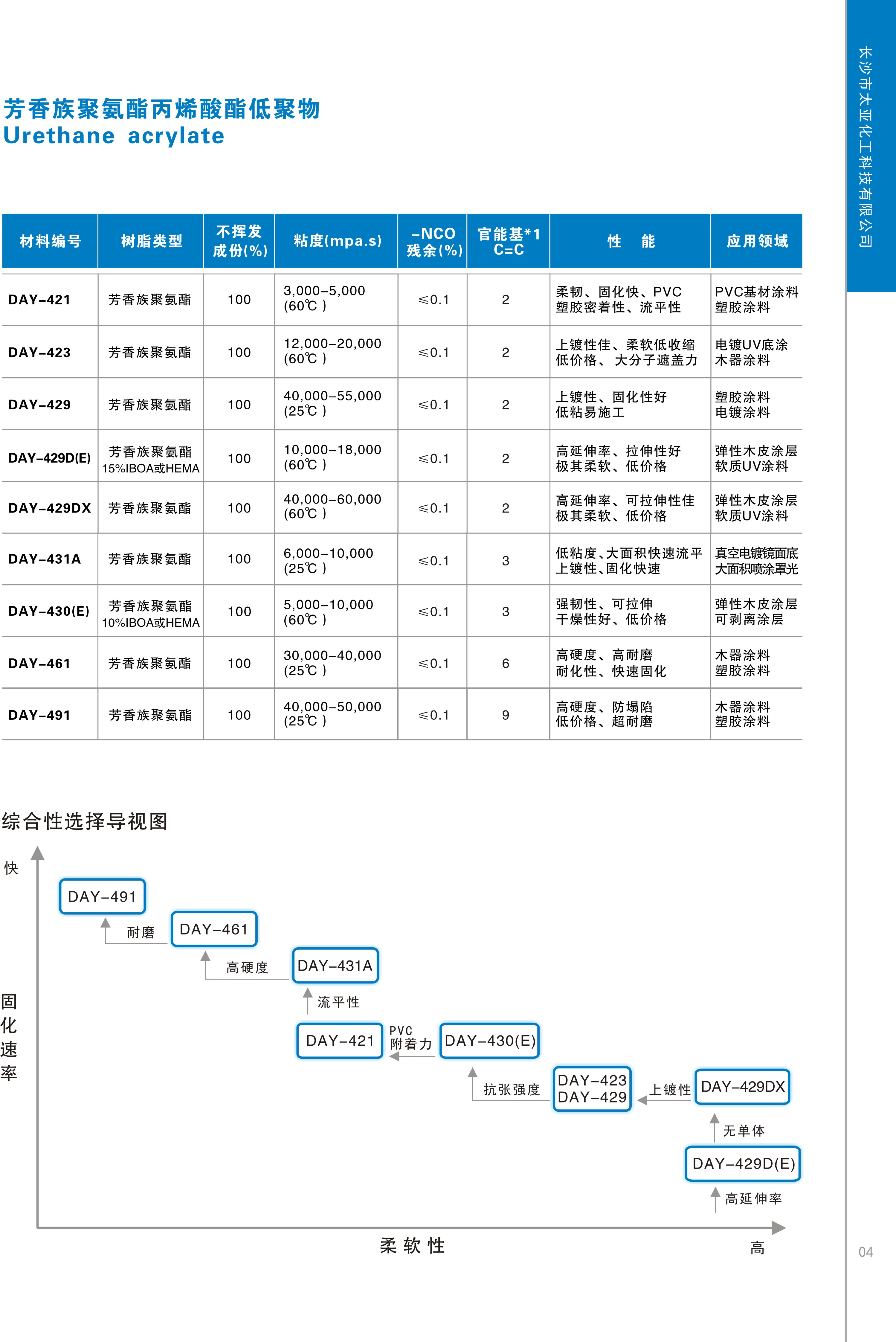Select the 长沙市太亚化工科技有限公司 sidebar text
Viewport: 896px width, 1342px height.
[x=866, y=146]
